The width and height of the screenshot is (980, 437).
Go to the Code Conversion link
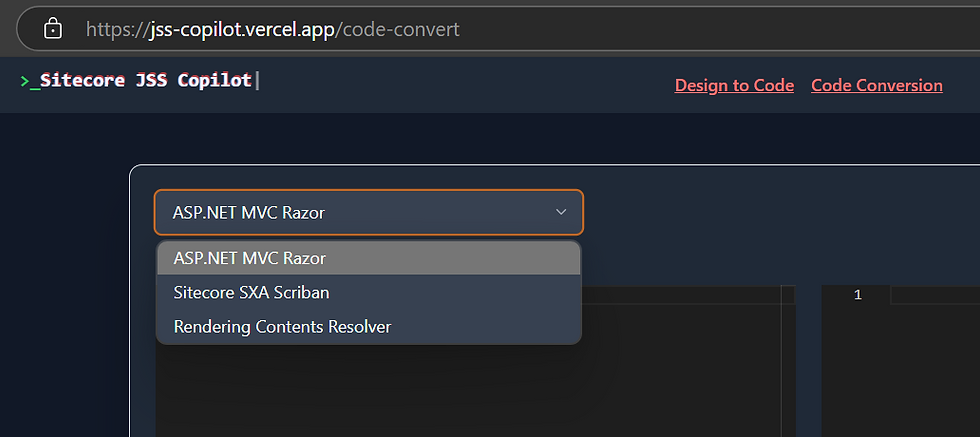pyautogui.click(x=877, y=85)
